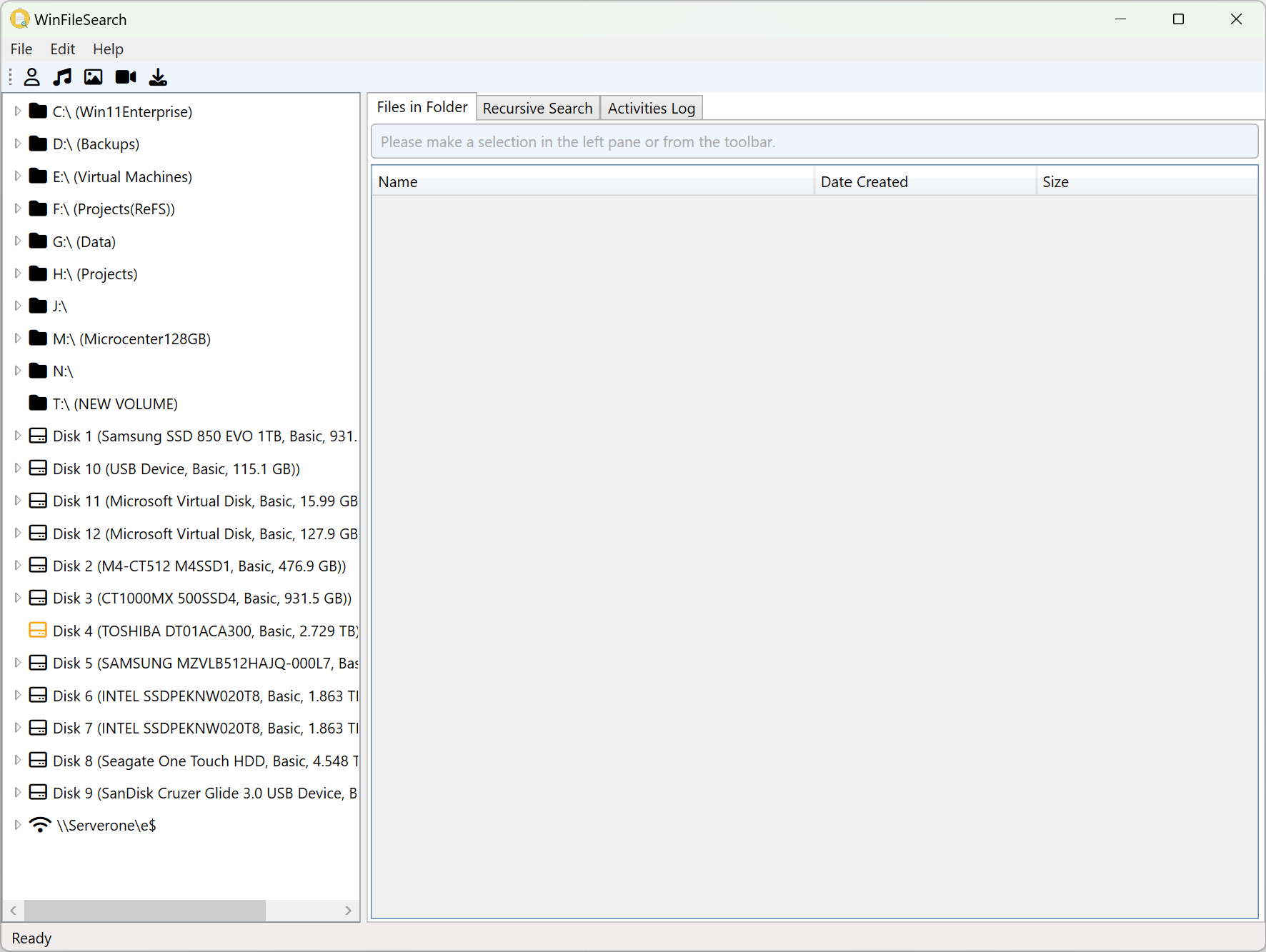Sort by the Date Created column header

pos(925,181)
